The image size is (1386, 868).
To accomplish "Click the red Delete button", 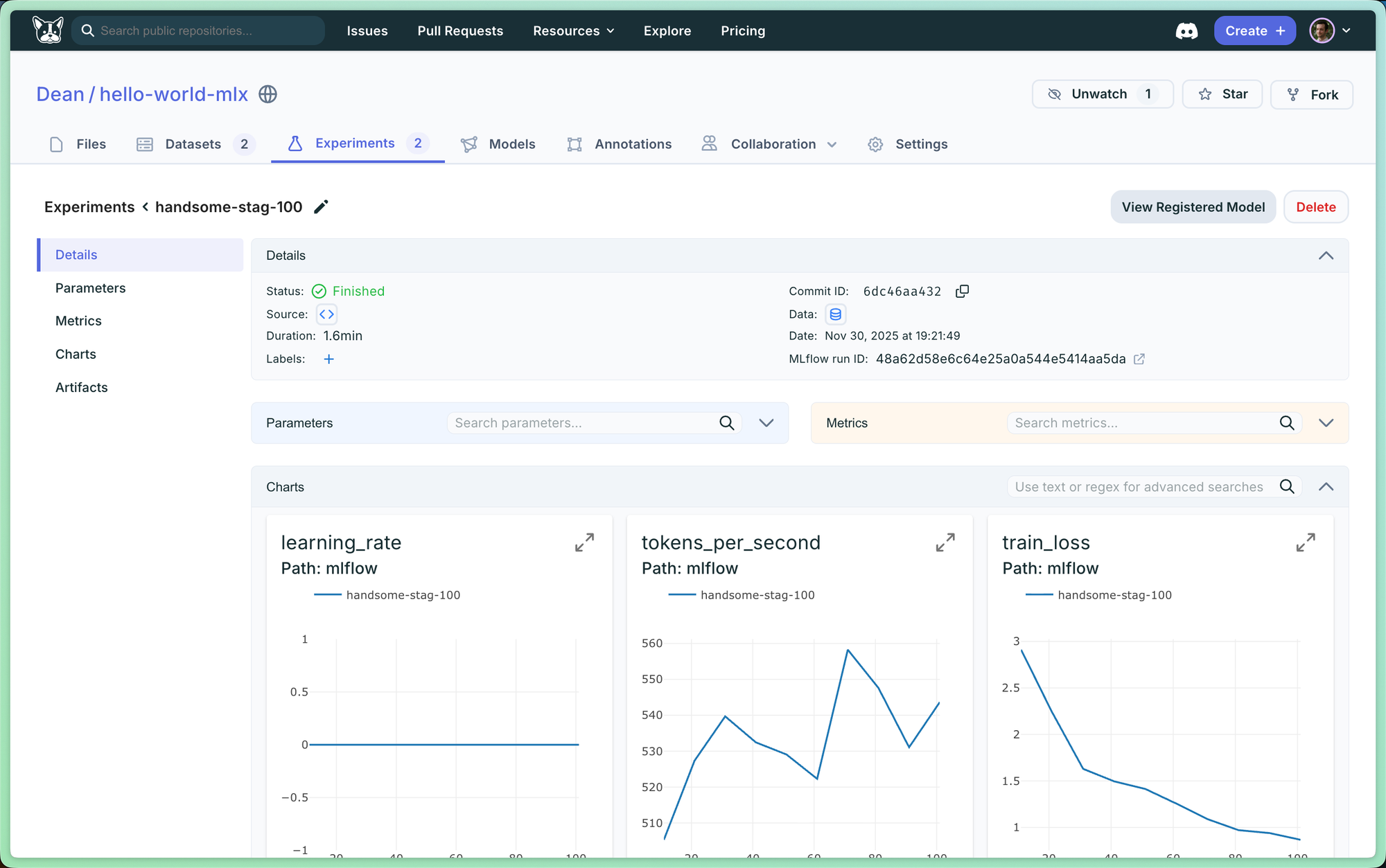I will pyautogui.click(x=1315, y=207).
